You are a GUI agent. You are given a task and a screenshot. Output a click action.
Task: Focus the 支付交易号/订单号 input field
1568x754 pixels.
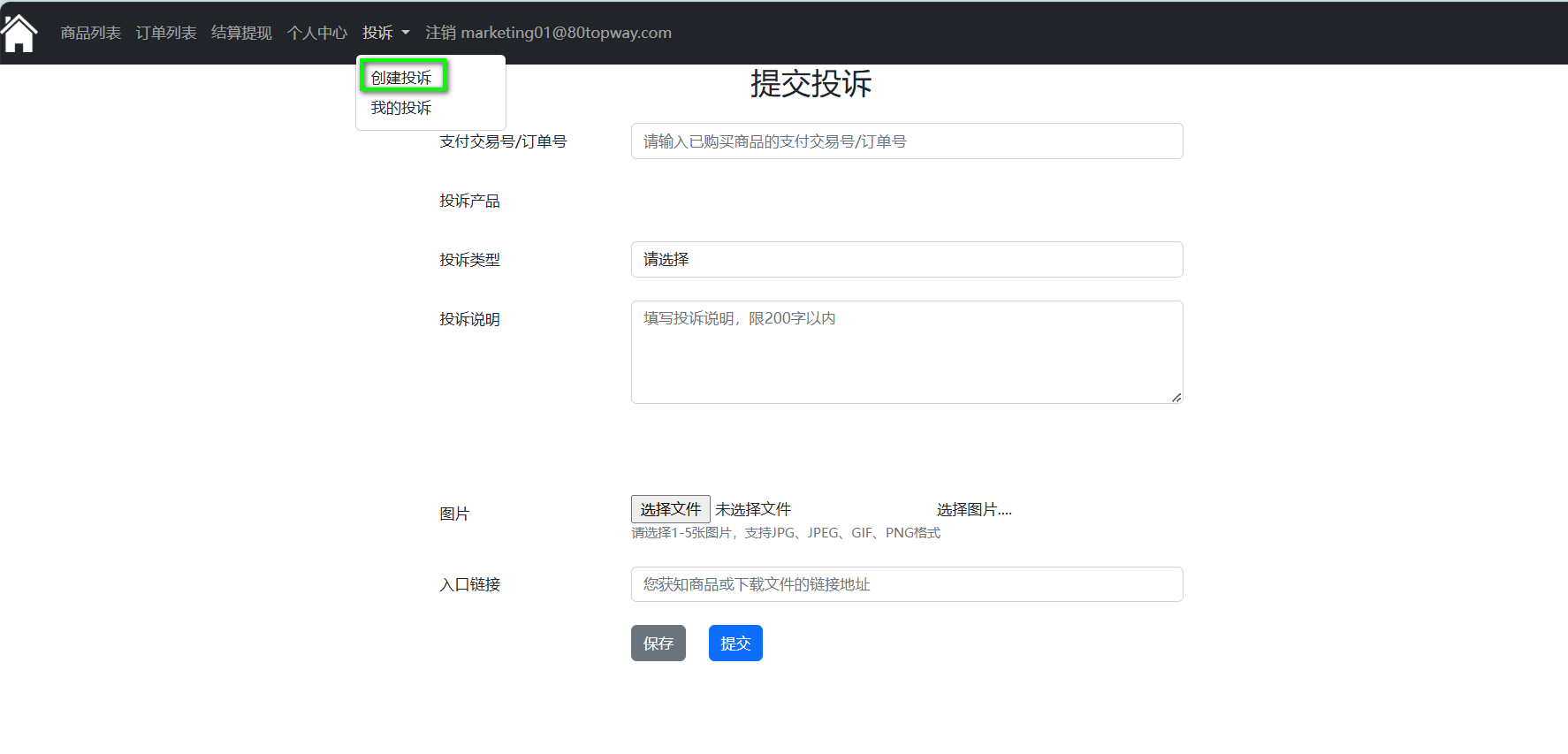(906, 141)
